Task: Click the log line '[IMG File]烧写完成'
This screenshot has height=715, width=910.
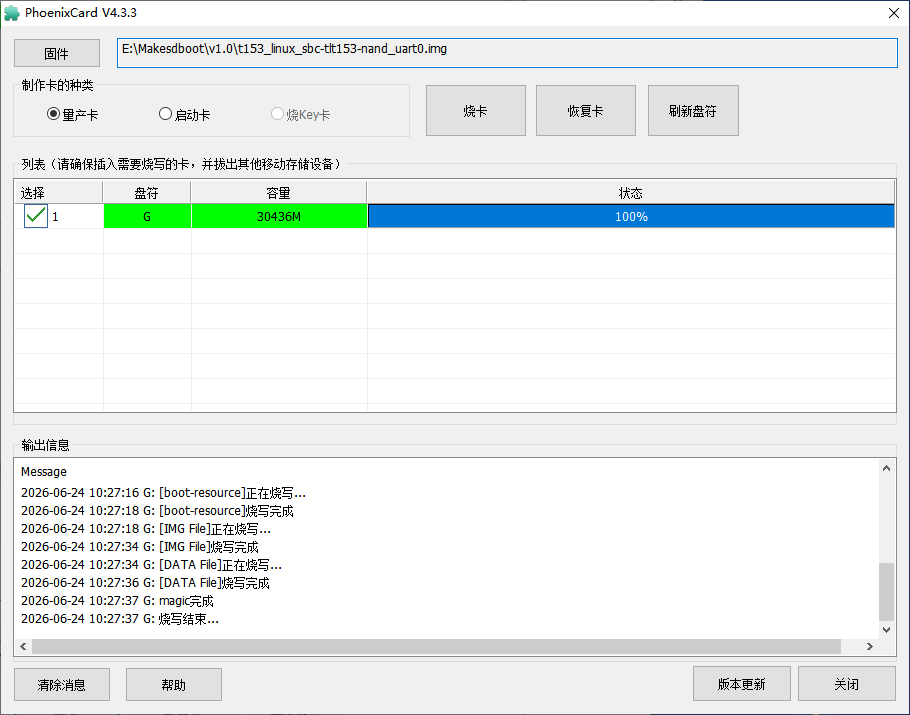Action: pyautogui.click(x=140, y=547)
